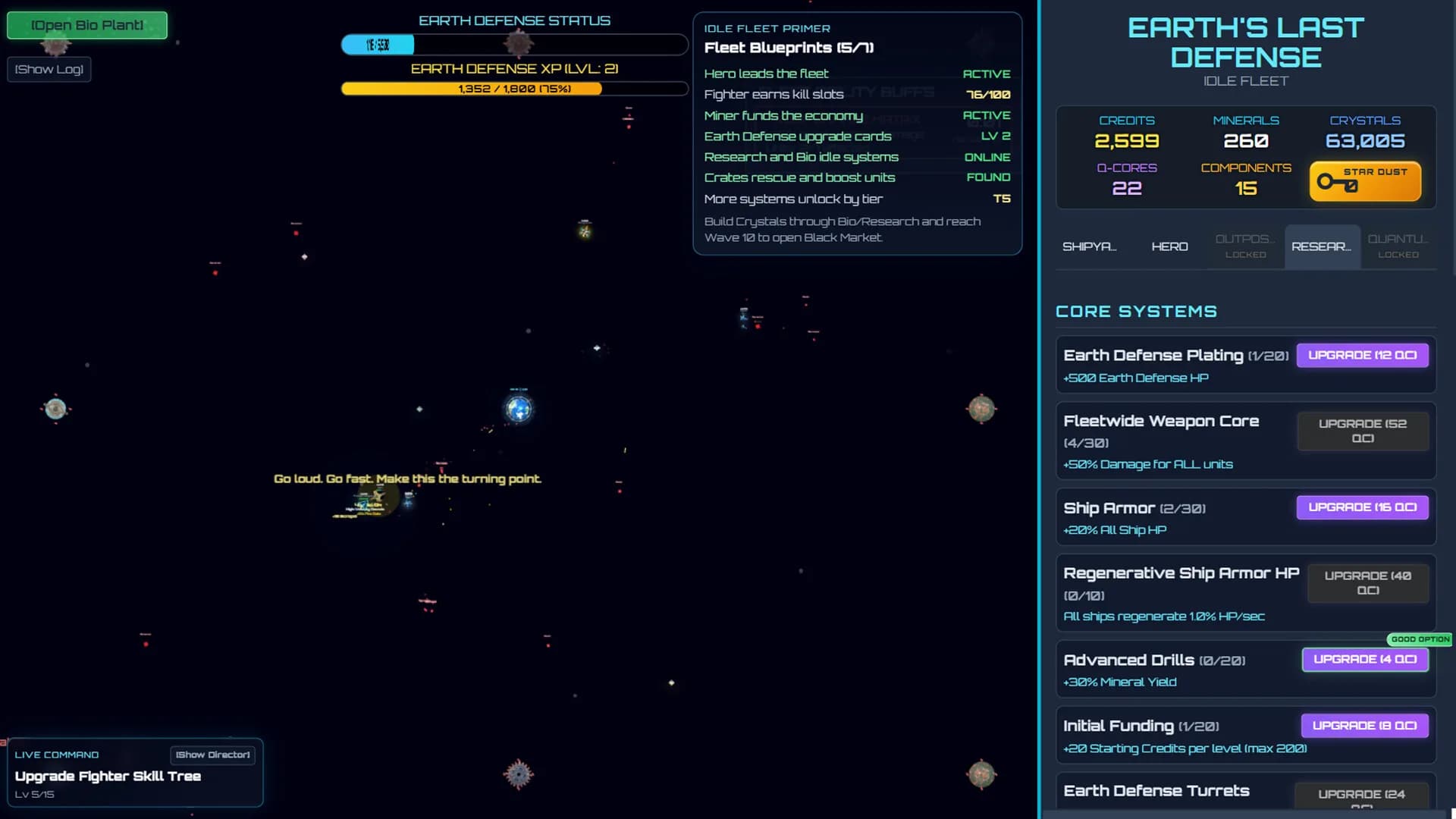The image size is (1456, 819).
Task: Switch to the Shipyard tab
Action: pos(1089,246)
